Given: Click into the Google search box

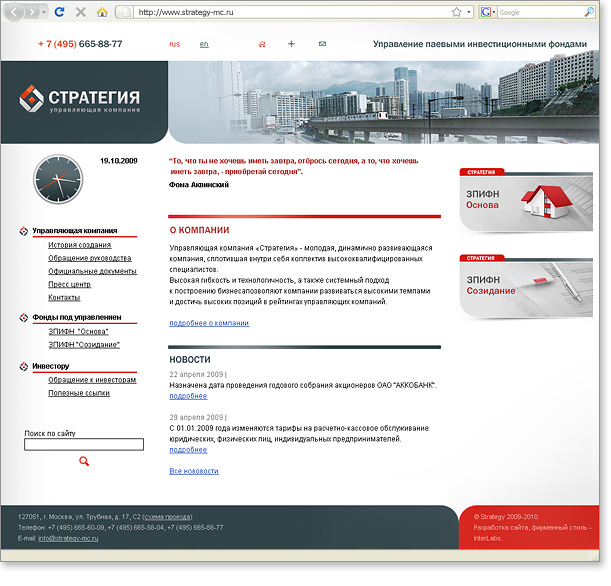Looking at the screenshot, I should (541, 12).
